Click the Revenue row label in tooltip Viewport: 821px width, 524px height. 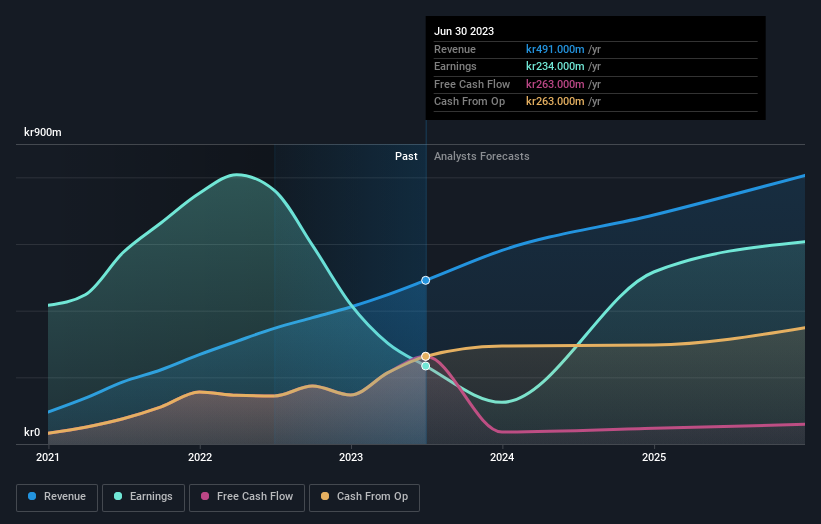coord(455,49)
